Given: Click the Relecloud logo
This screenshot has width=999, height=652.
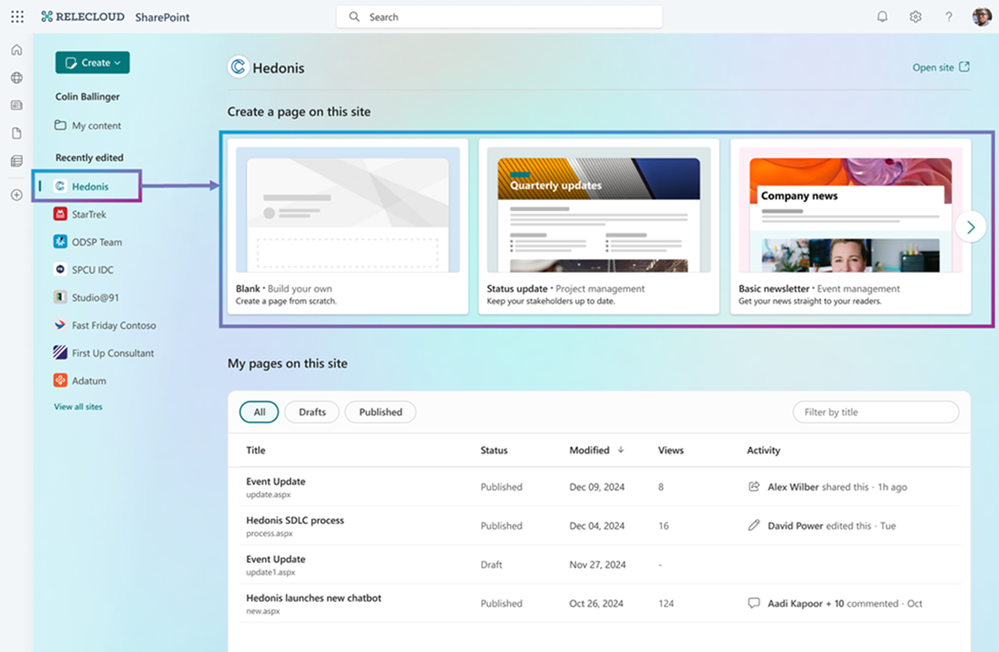Looking at the screenshot, I should coord(83,17).
